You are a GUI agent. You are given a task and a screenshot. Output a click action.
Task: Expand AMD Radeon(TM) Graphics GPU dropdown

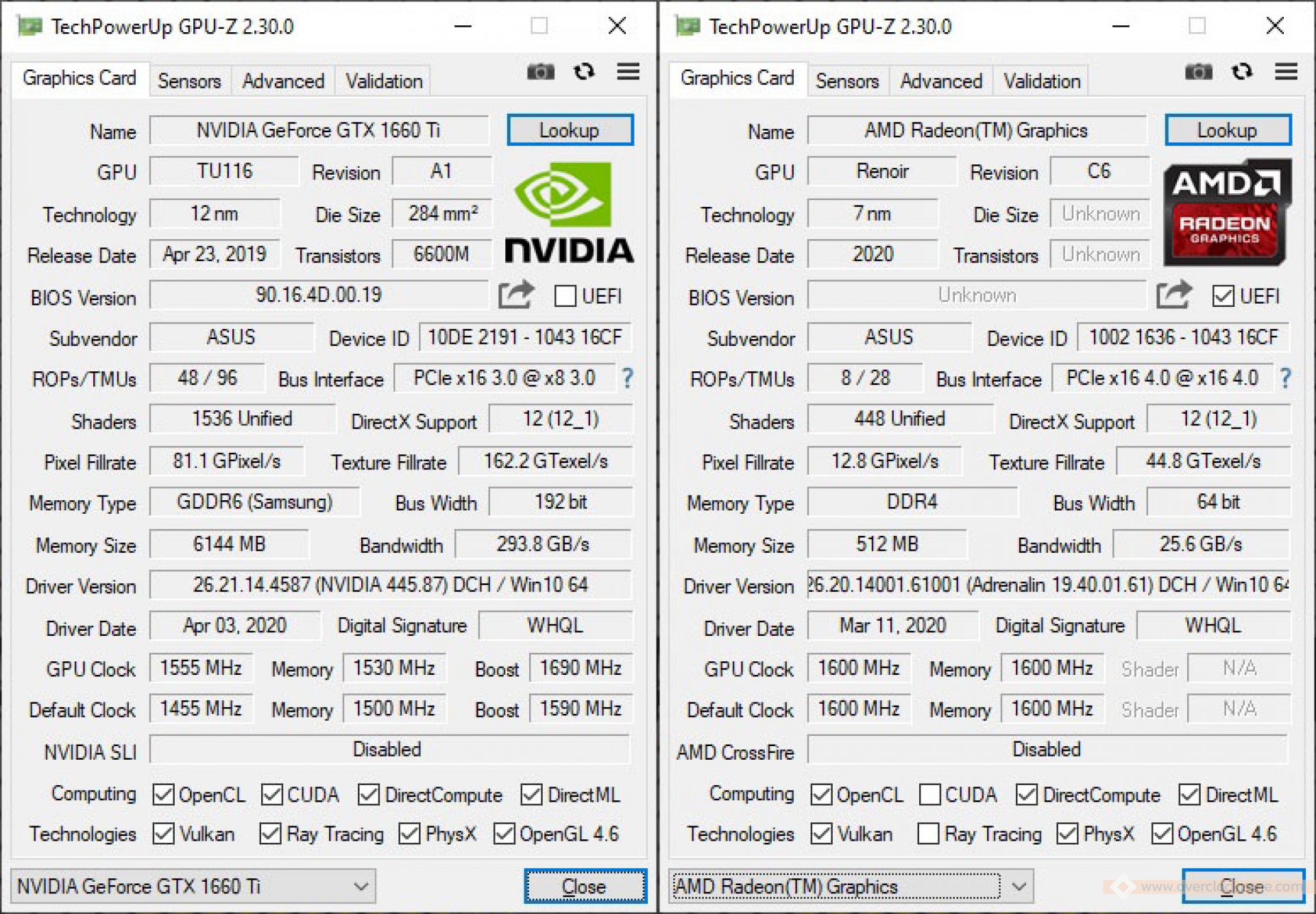1019,886
